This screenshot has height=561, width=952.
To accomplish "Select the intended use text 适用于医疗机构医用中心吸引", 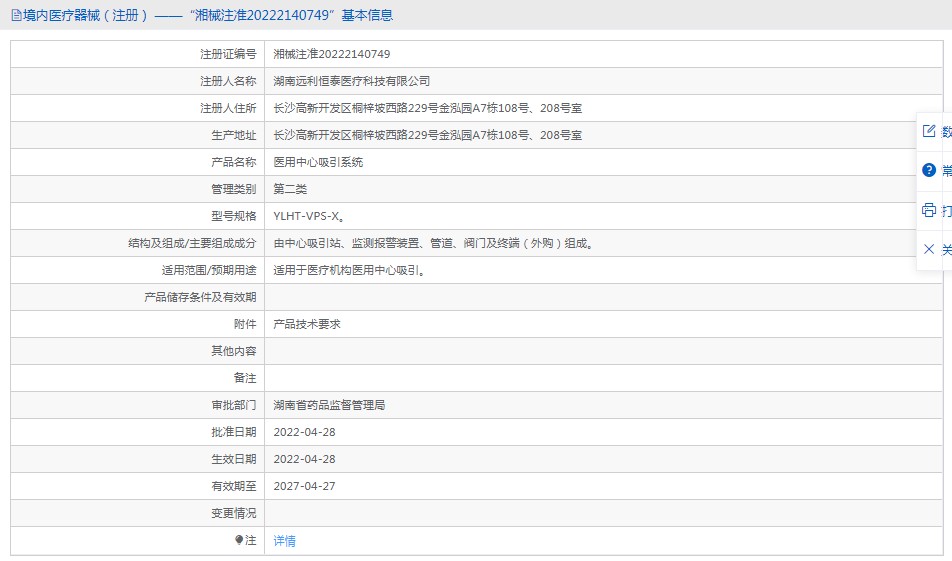I will [349, 270].
